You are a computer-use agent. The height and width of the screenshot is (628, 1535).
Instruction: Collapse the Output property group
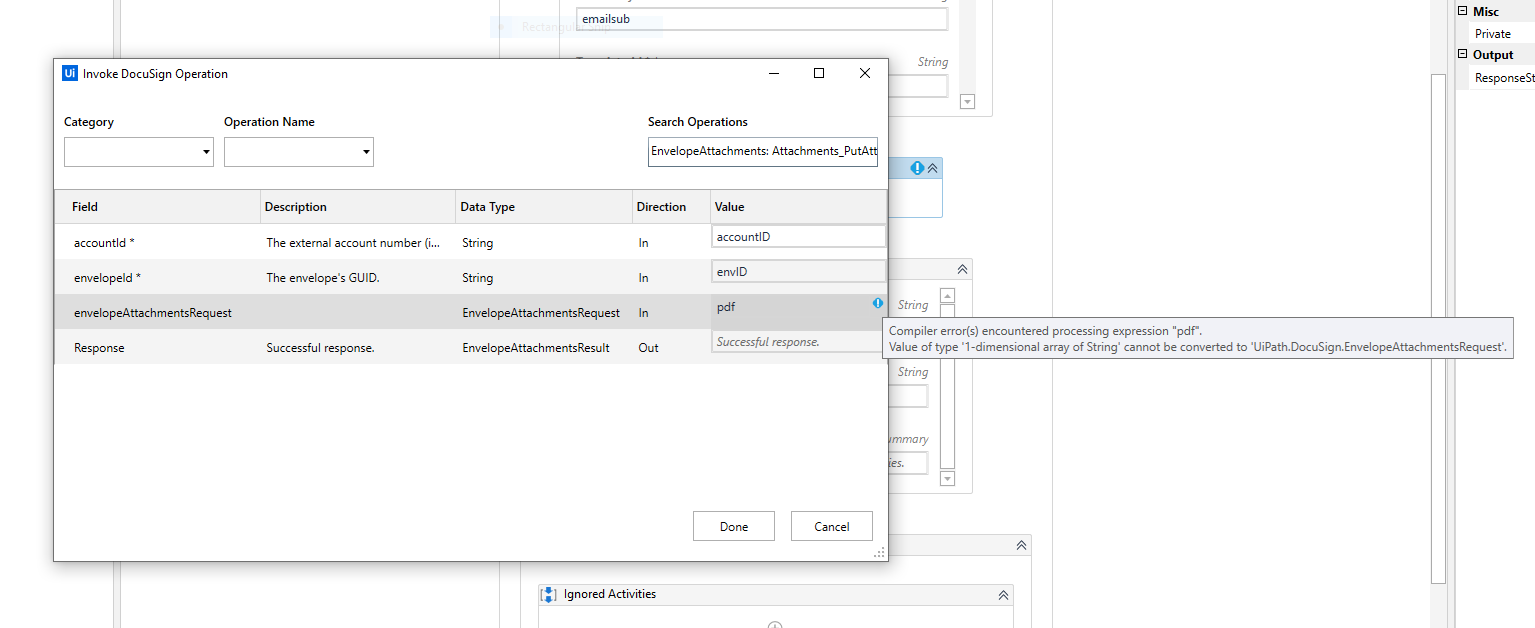point(1462,54)
